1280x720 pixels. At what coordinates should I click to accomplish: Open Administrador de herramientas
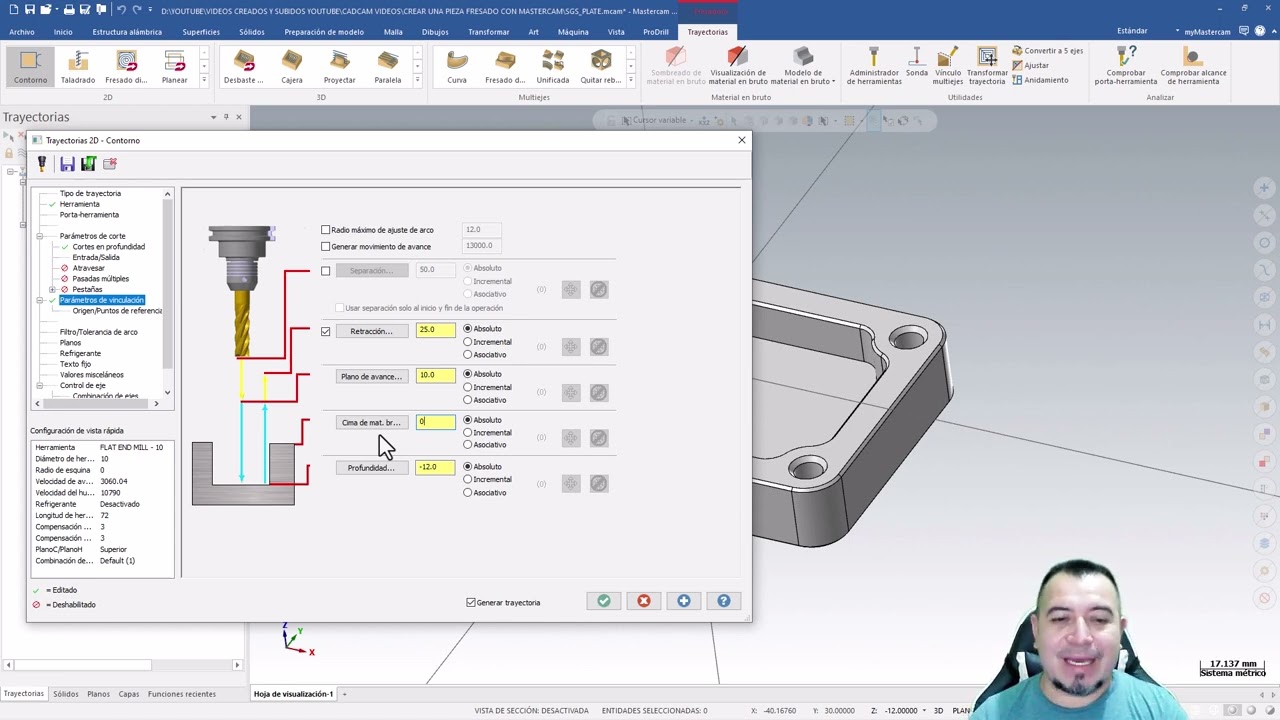click(x=874, y=66)
